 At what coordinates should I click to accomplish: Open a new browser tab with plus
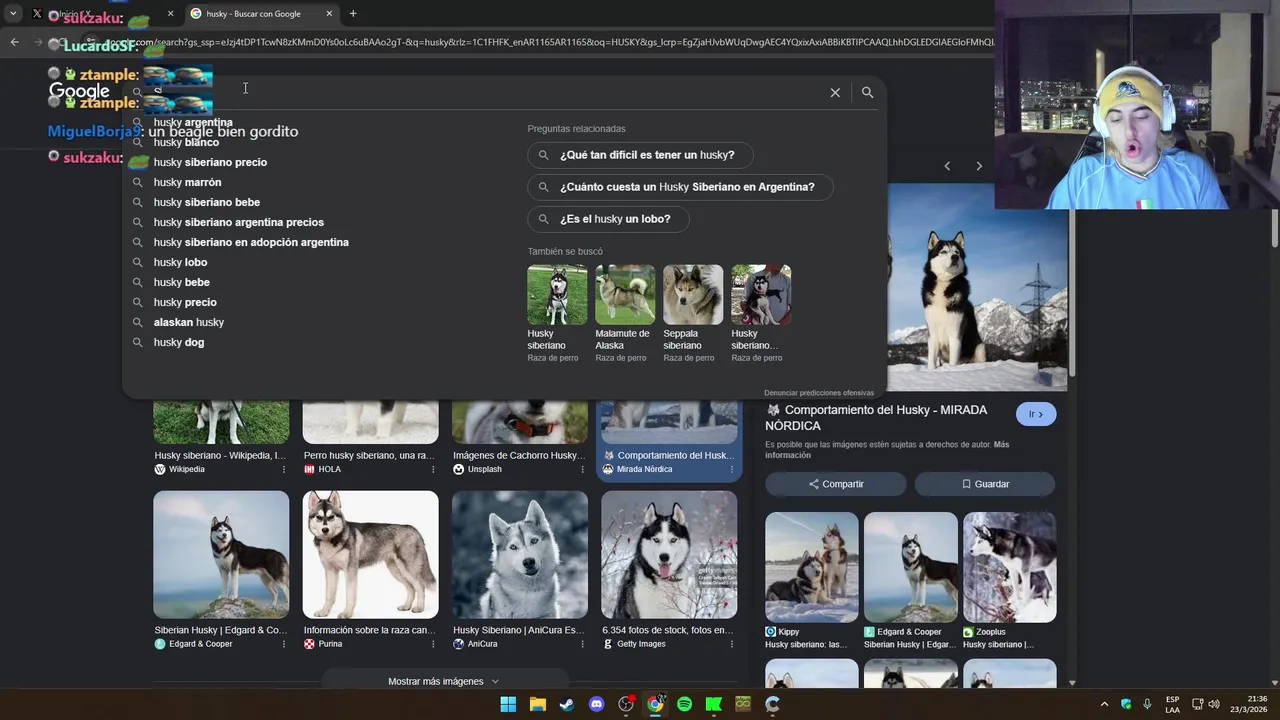353,13
